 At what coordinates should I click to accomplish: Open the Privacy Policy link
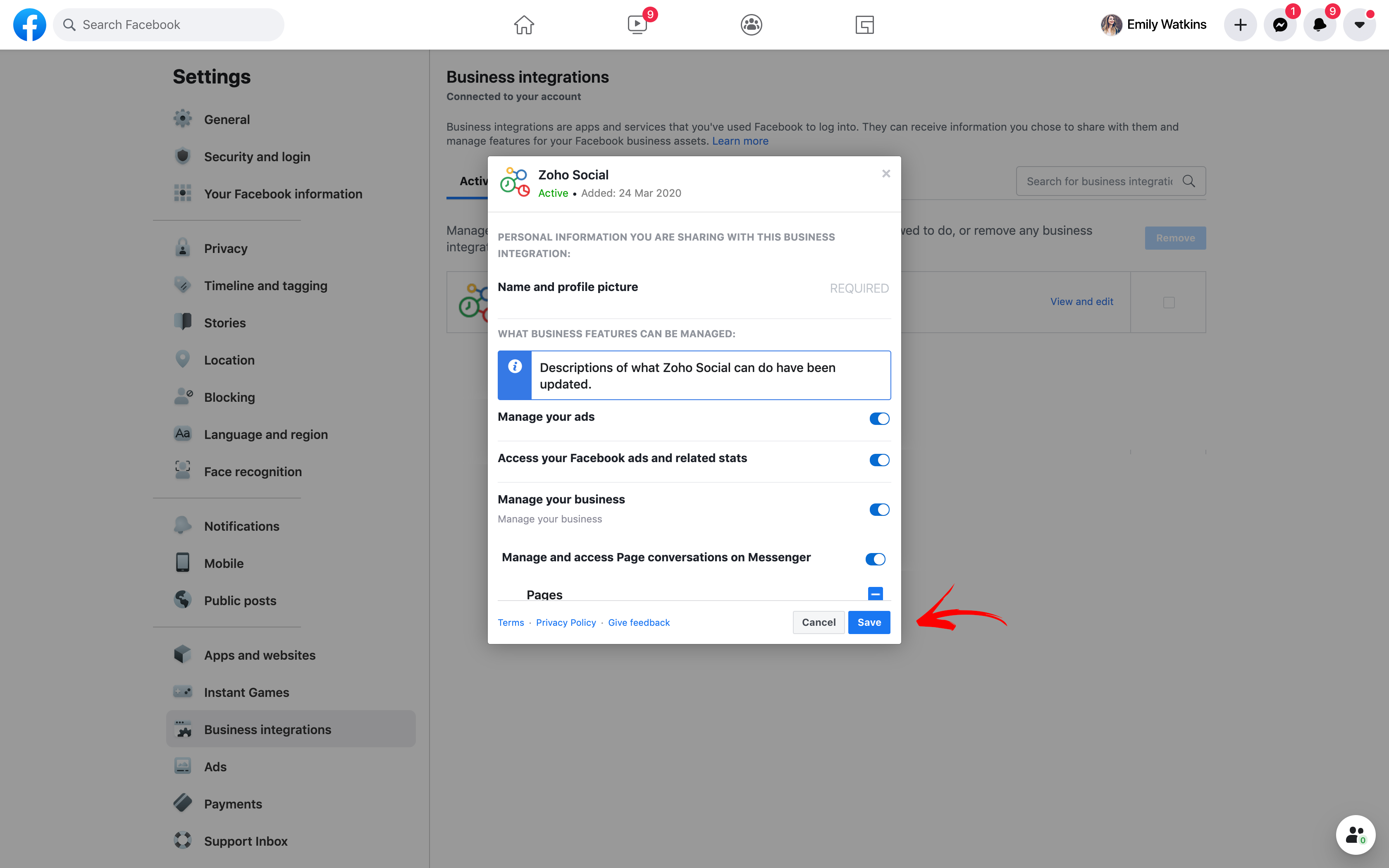pyautogui.click(x=566, y=622)
